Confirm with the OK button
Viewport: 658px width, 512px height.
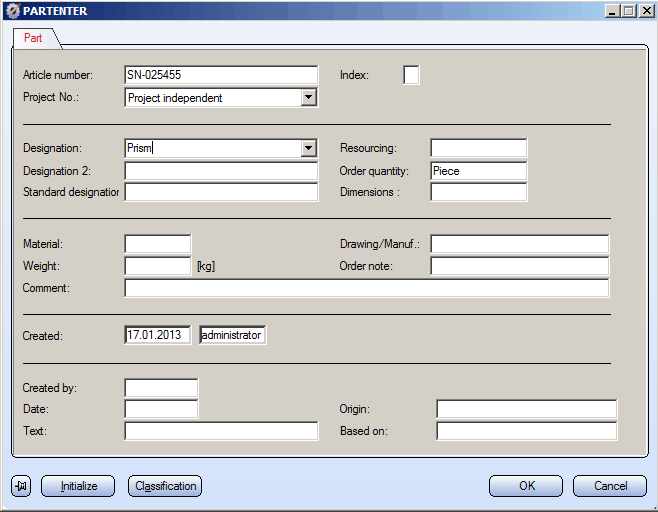526,486
